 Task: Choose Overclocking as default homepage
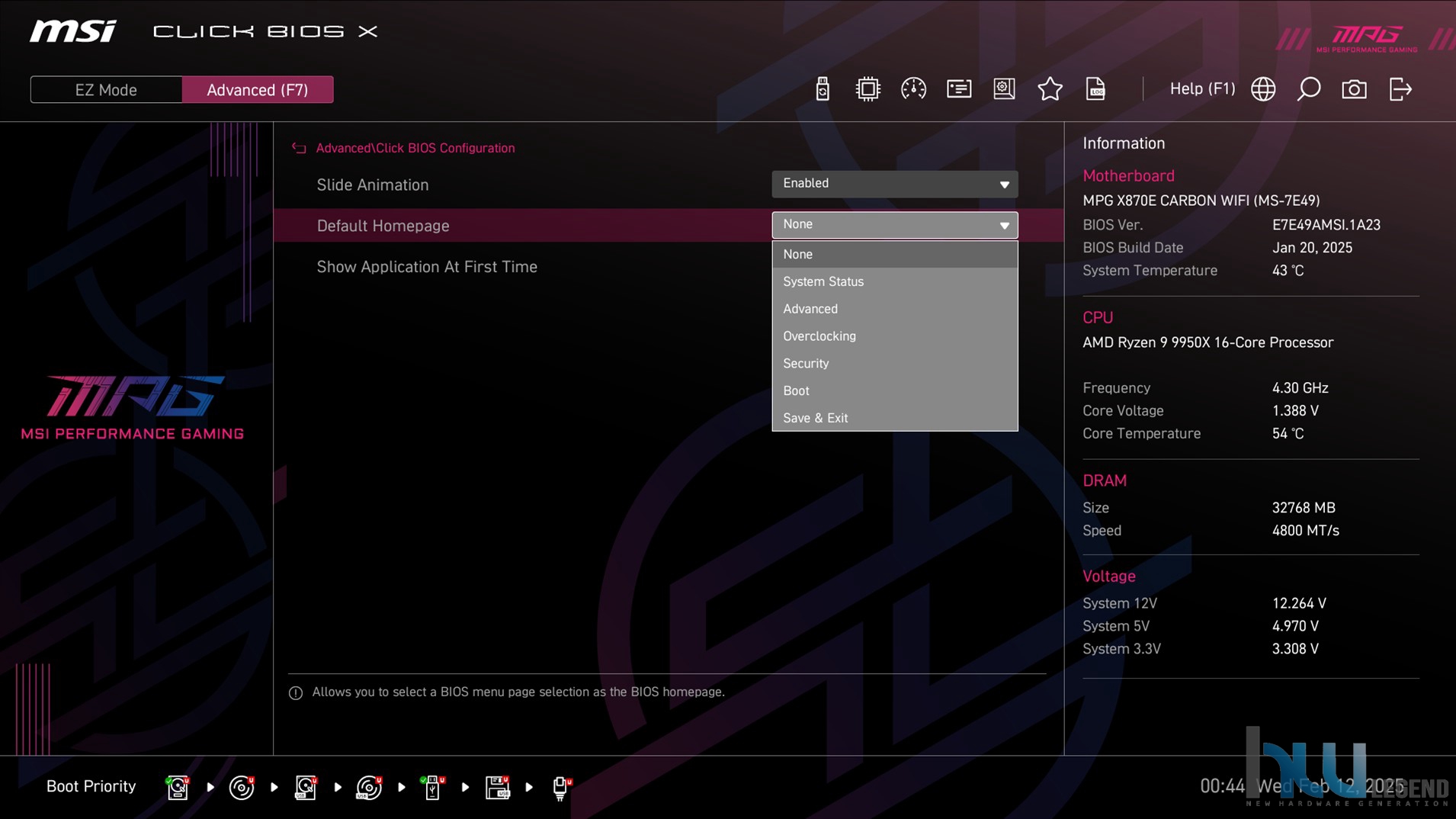pos(894,336)
